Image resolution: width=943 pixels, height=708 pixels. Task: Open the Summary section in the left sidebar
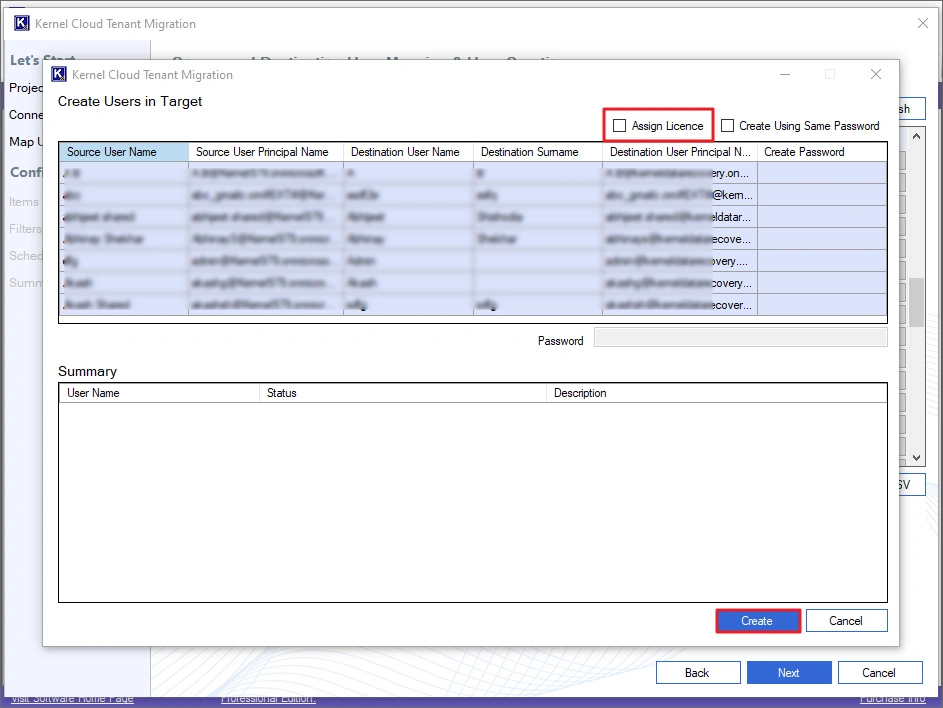tap(27, 283)
